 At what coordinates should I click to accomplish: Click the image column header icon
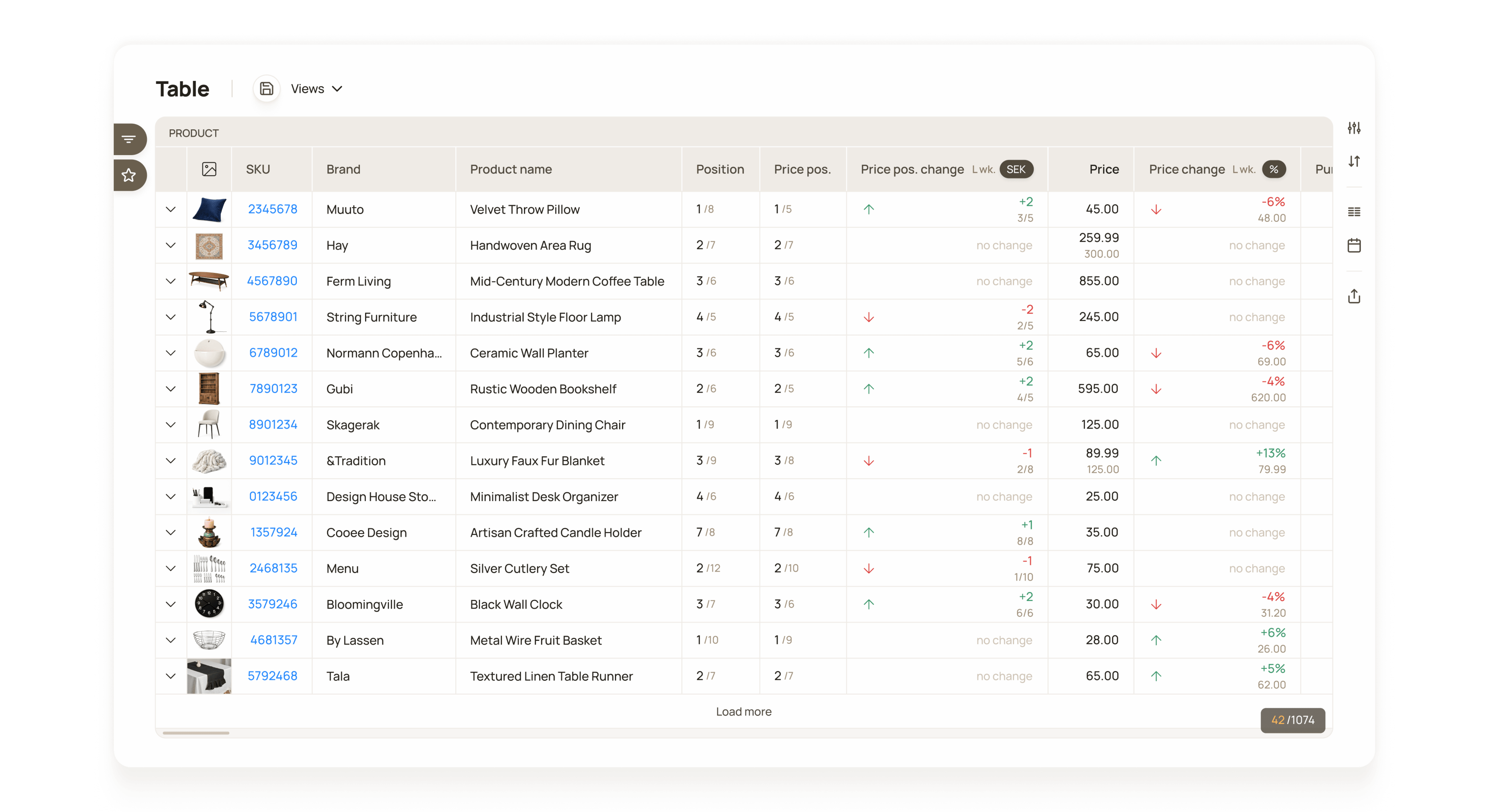[209, 169]
